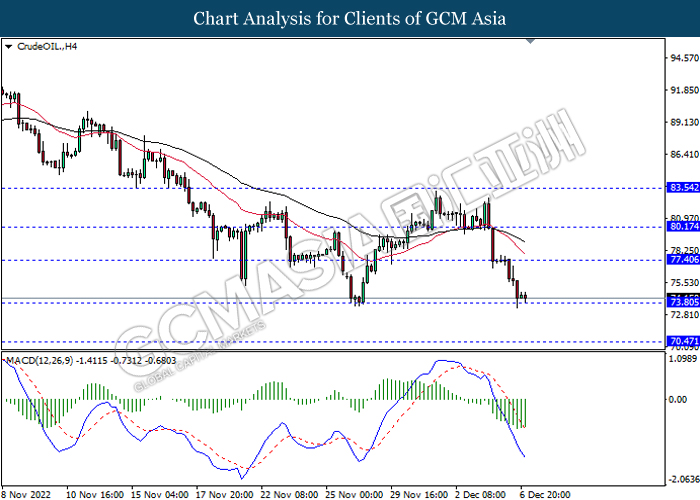This screenshot has height=500, width=700.
Task: Select the 77.406 price level label
Action: 683,259
